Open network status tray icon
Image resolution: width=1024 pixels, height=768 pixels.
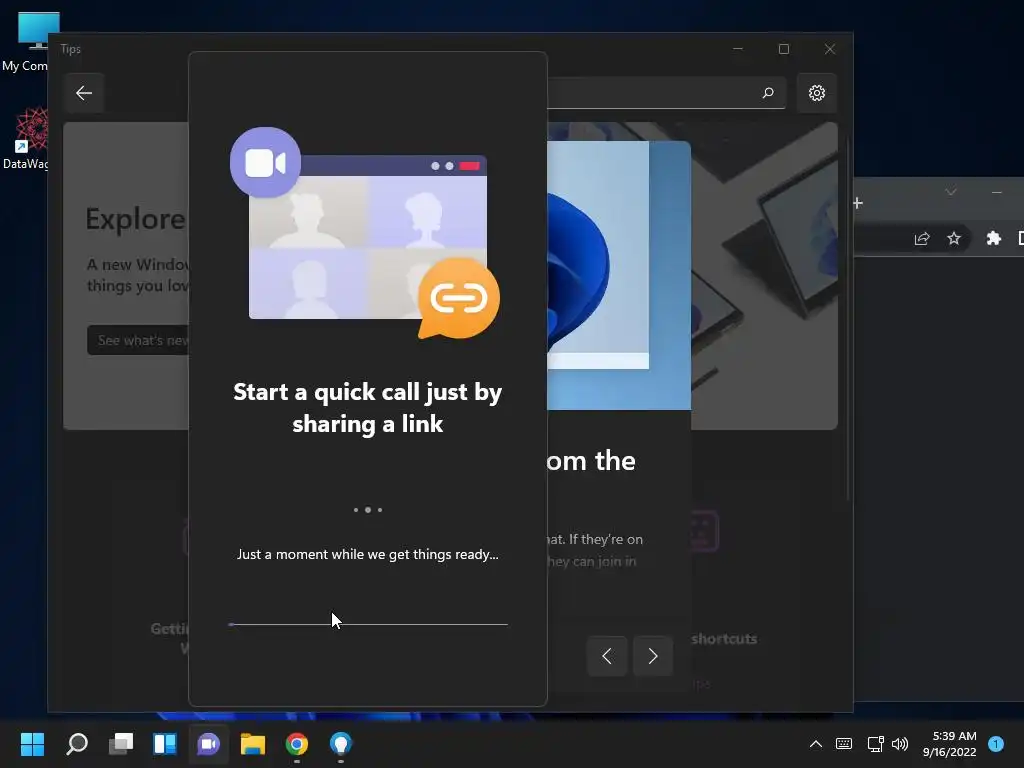875,744
